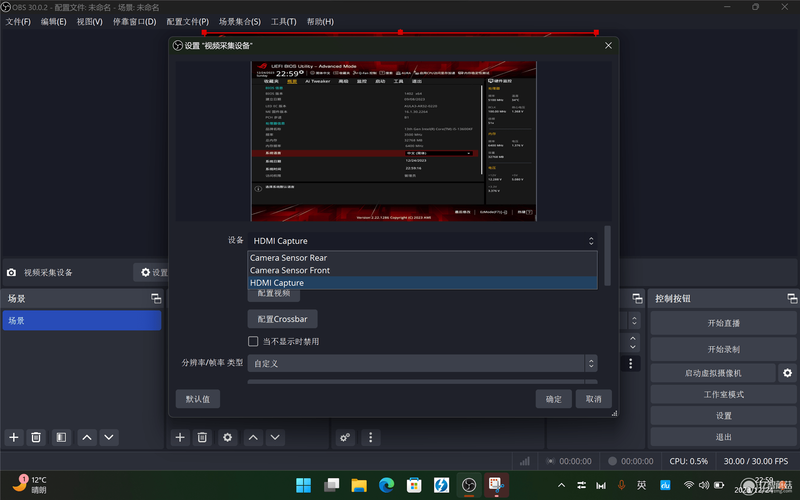Choose HDMI Capture in device list
The image size is (800, 500).
coord(422,283)
